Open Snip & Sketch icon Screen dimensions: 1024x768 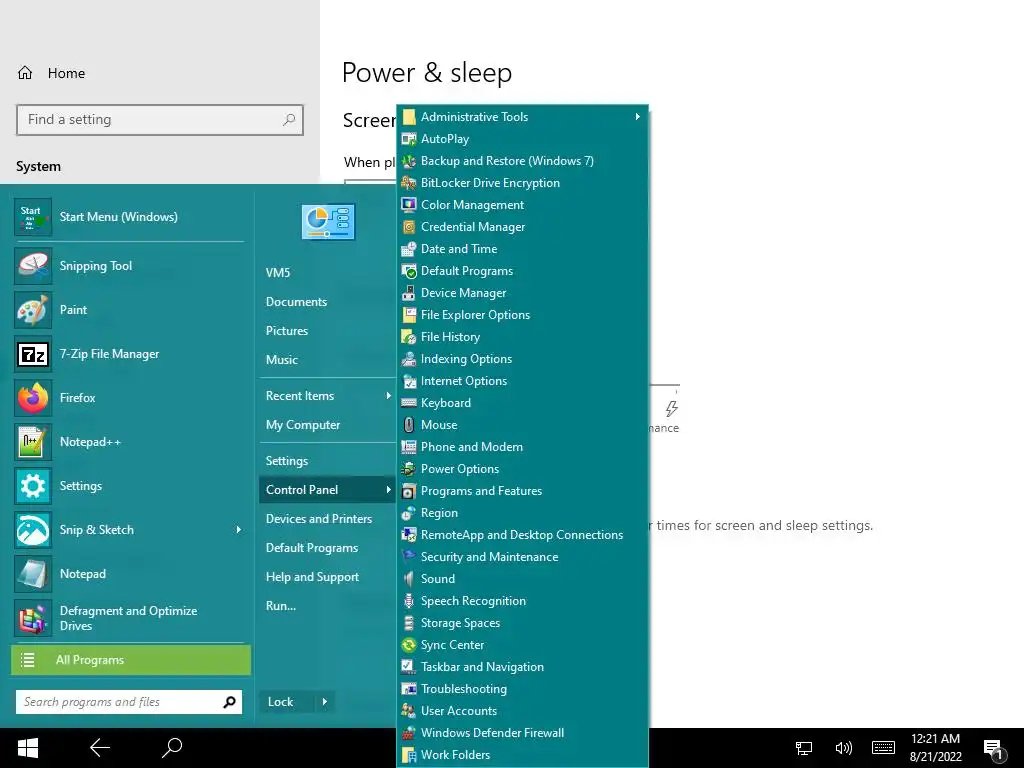coord(33,530)
